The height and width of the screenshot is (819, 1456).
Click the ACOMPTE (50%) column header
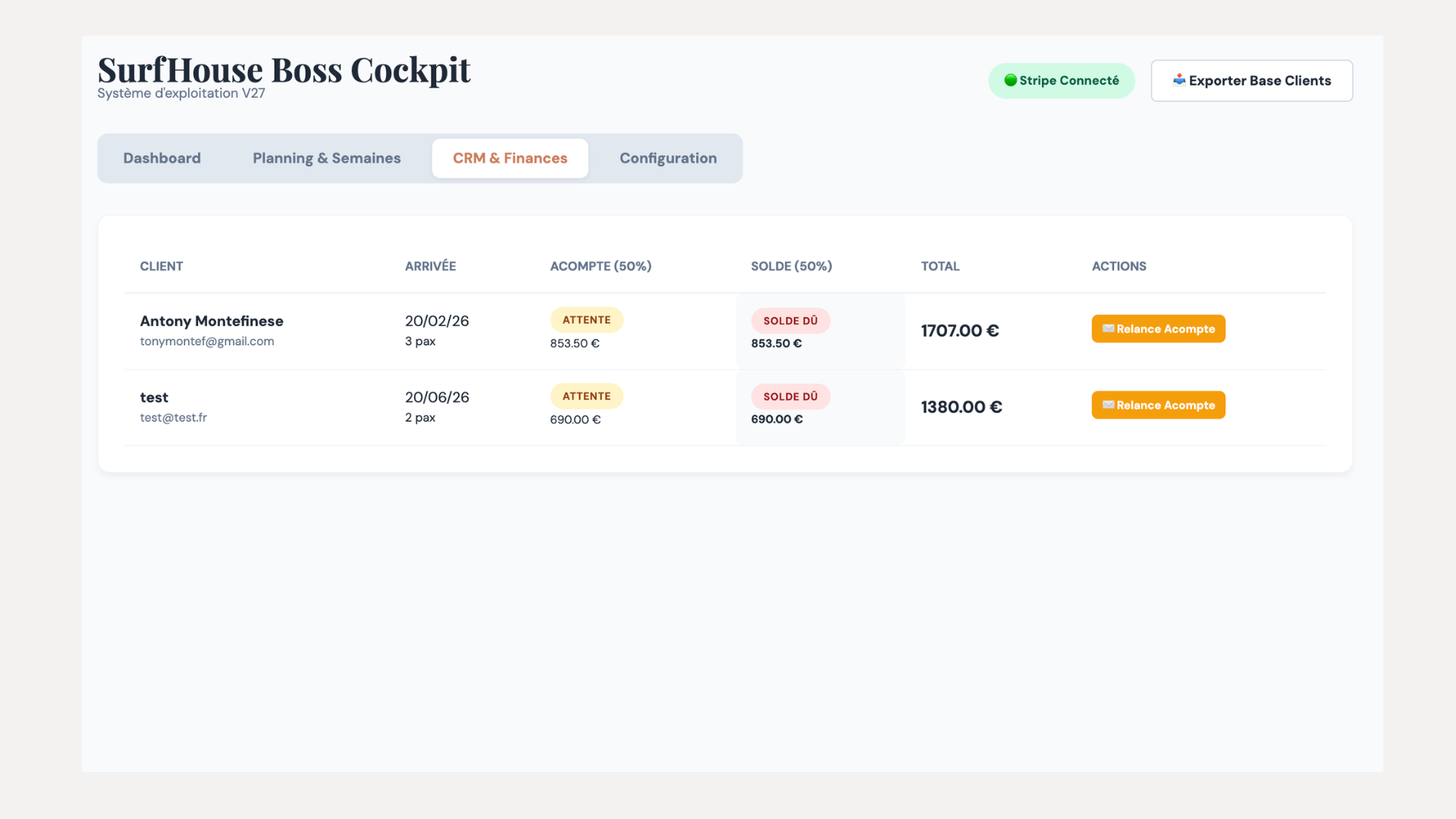click(601, 266)
